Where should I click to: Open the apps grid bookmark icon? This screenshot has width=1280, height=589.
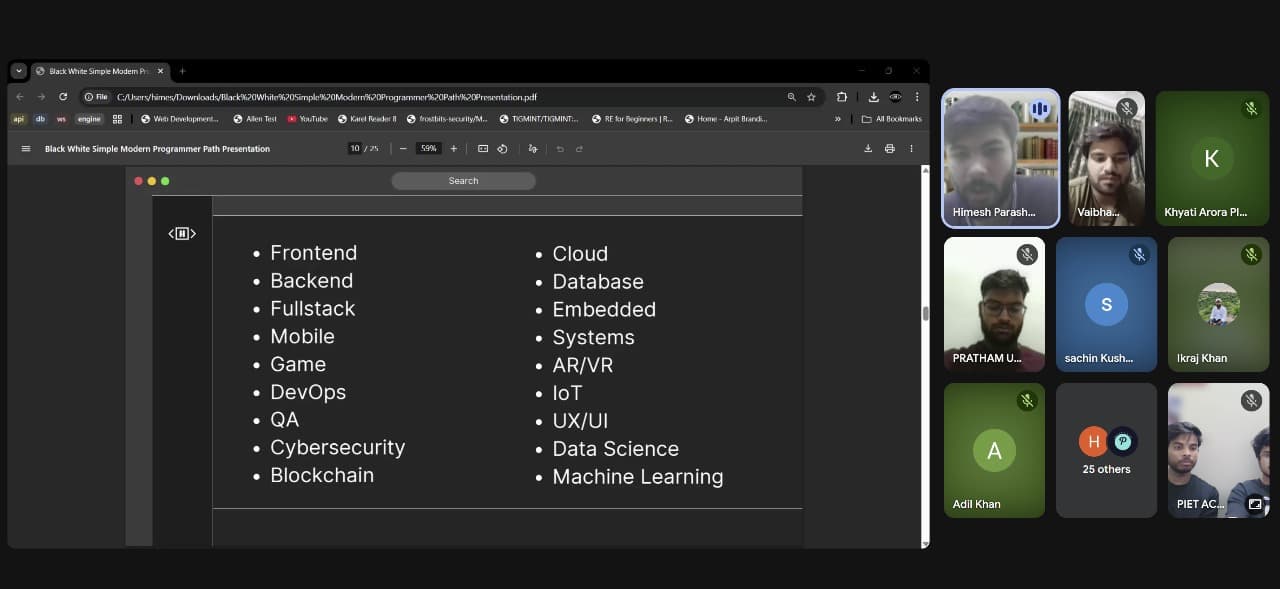point(117,119)
